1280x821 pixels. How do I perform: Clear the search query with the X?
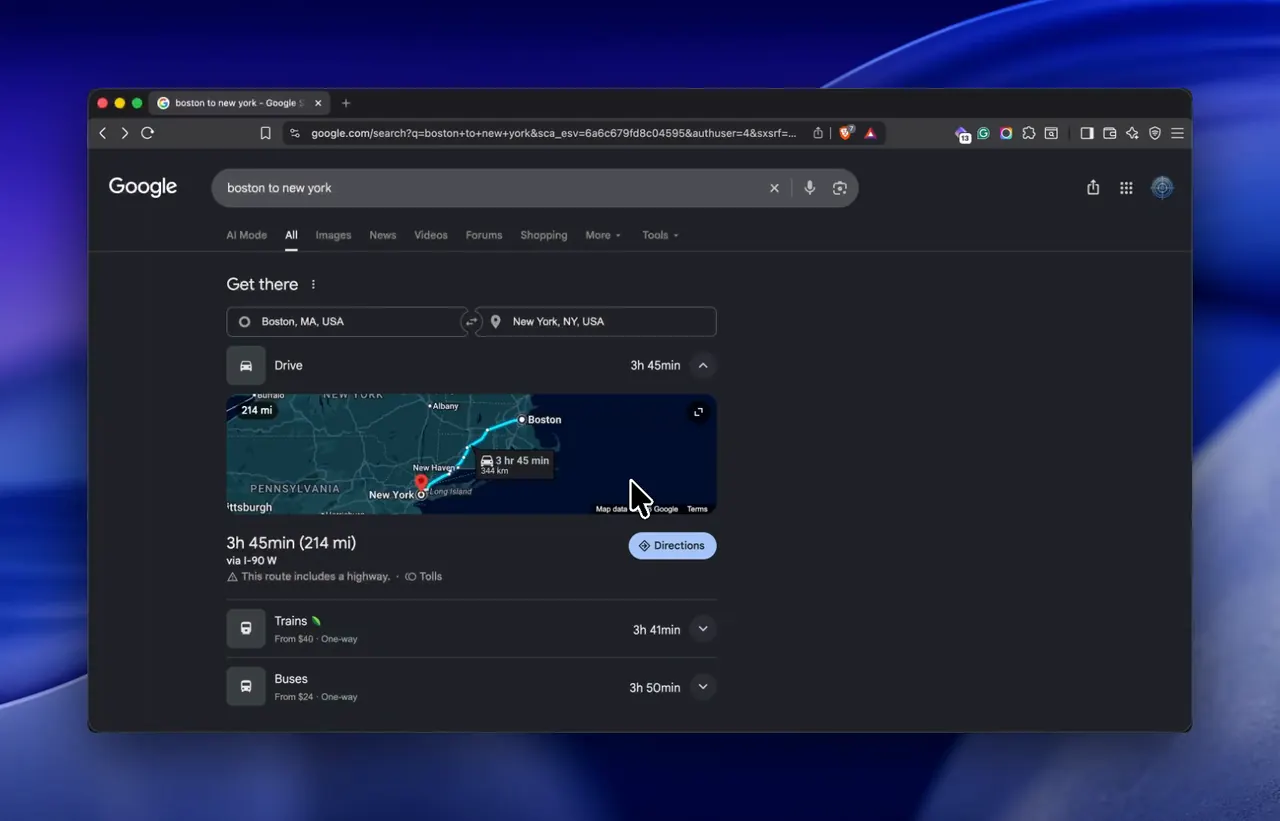[x=774, y=188]
